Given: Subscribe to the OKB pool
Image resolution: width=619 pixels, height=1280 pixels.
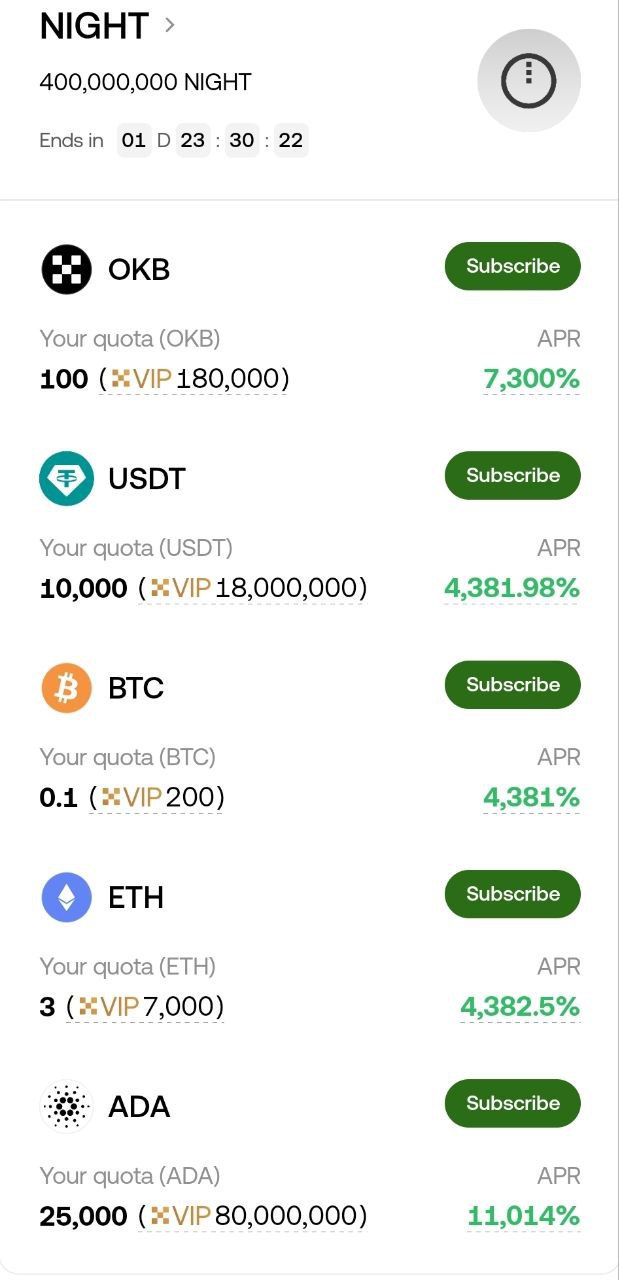Looking at the screenshot, I should click(x=512, y=266).
